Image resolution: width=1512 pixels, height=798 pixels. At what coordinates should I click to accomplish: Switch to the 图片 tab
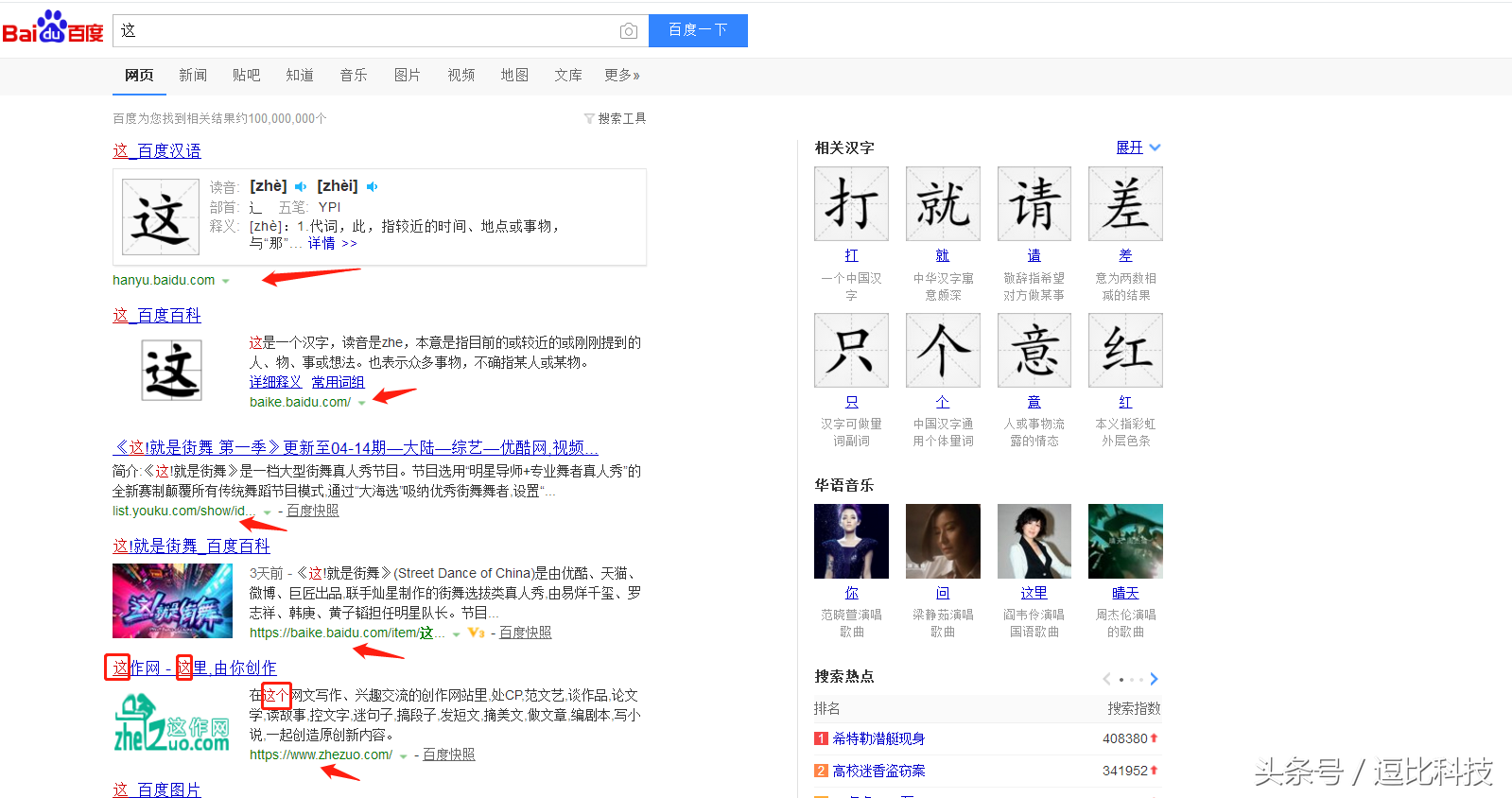[408, 75]
